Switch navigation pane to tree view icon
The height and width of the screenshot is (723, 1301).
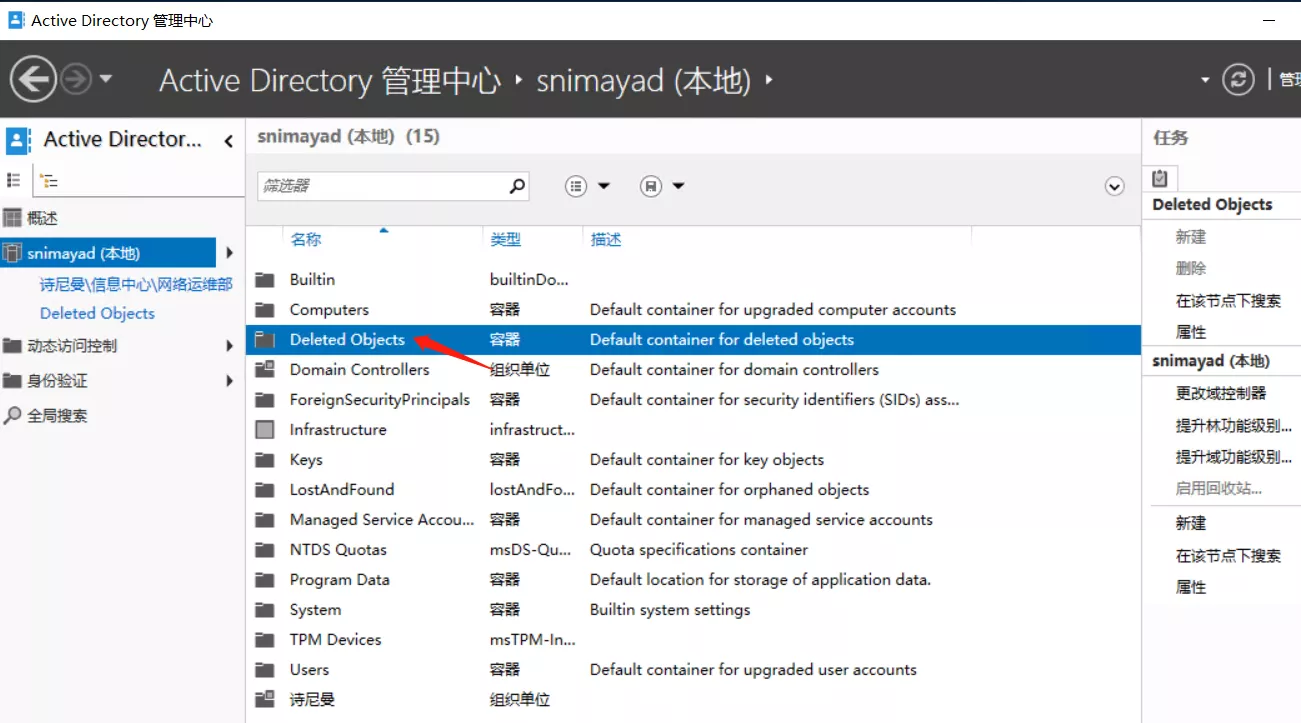coord(48,181)
